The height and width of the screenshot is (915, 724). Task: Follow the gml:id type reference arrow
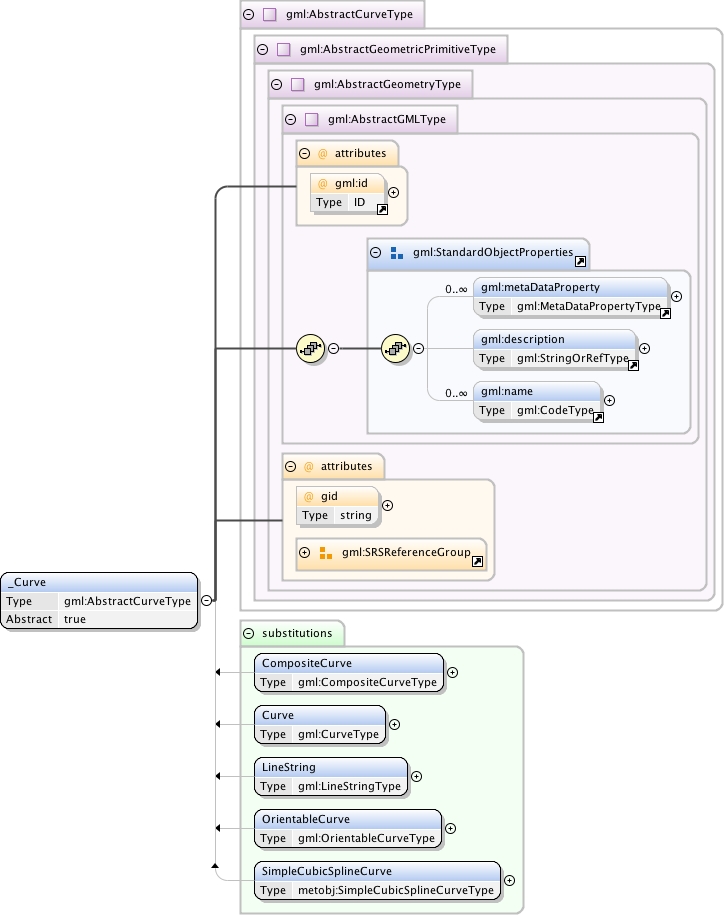(x=382, y=209)
